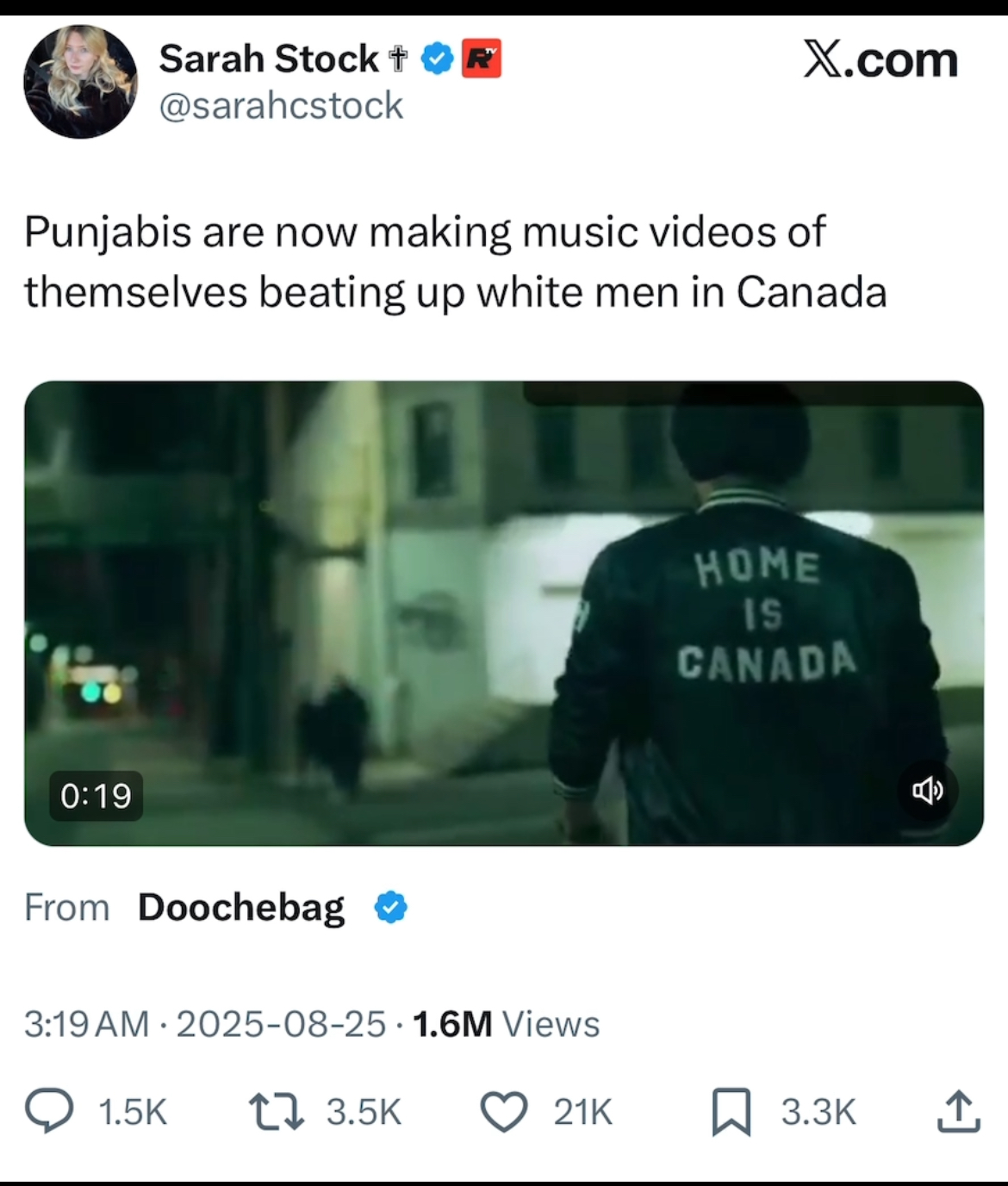This screenshot has height=1186, width=1008.
Task: View the 1.6M Views analytics
Action: pos(506,1024)
